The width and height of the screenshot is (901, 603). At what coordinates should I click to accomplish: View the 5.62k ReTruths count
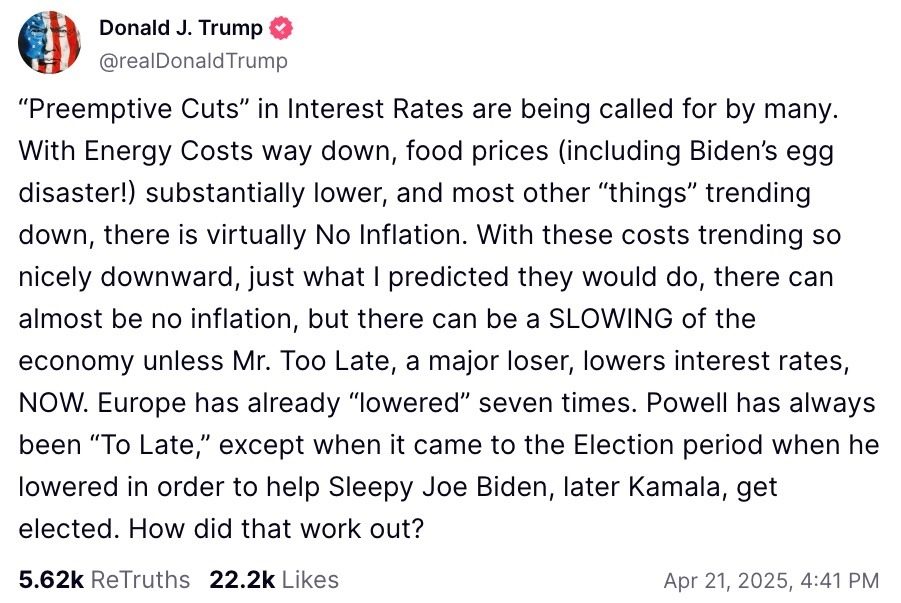pyautogui.click(x=51, y=579)
